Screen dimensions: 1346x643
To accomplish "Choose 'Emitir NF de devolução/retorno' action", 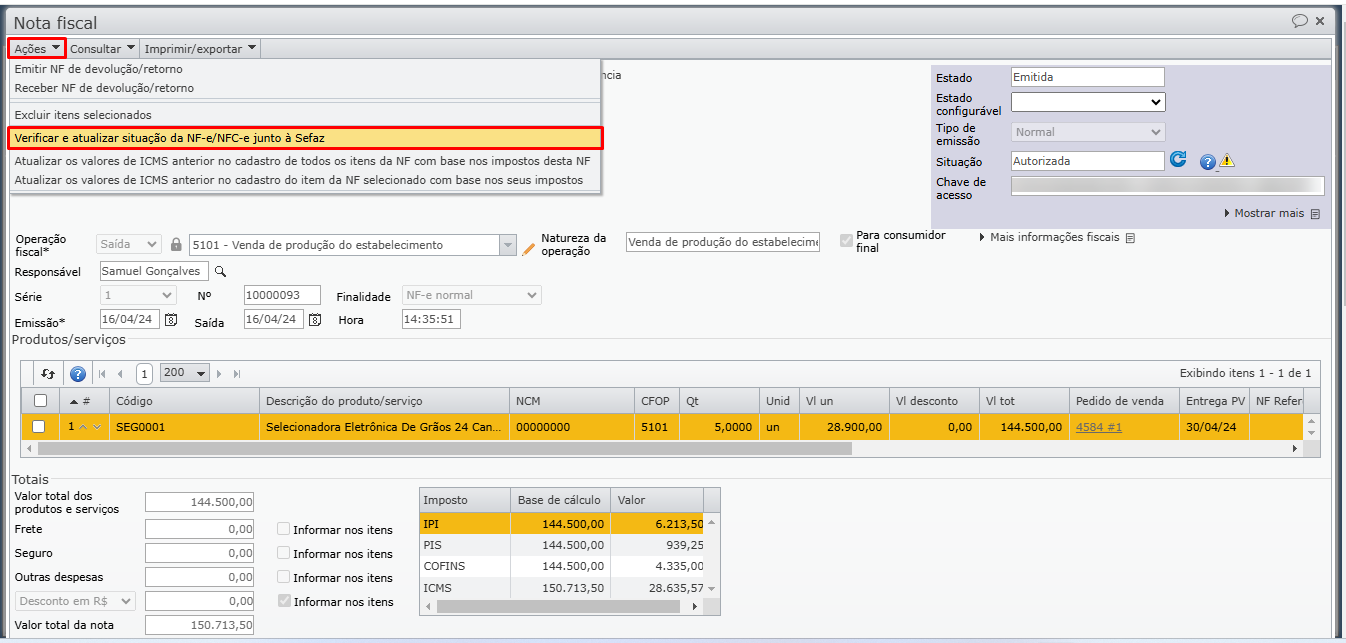I will point(99,69).
